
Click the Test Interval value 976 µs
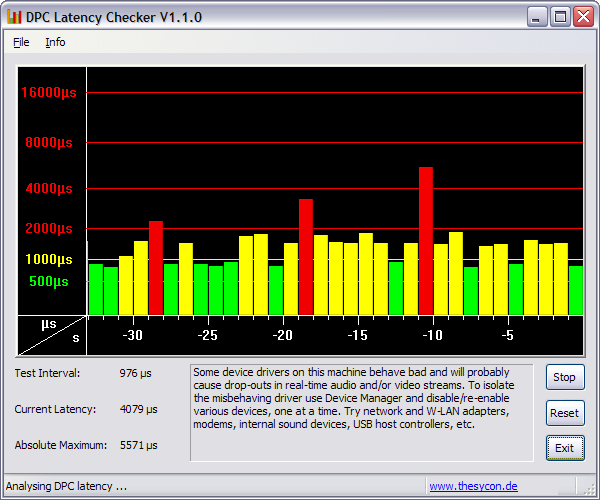135,373
